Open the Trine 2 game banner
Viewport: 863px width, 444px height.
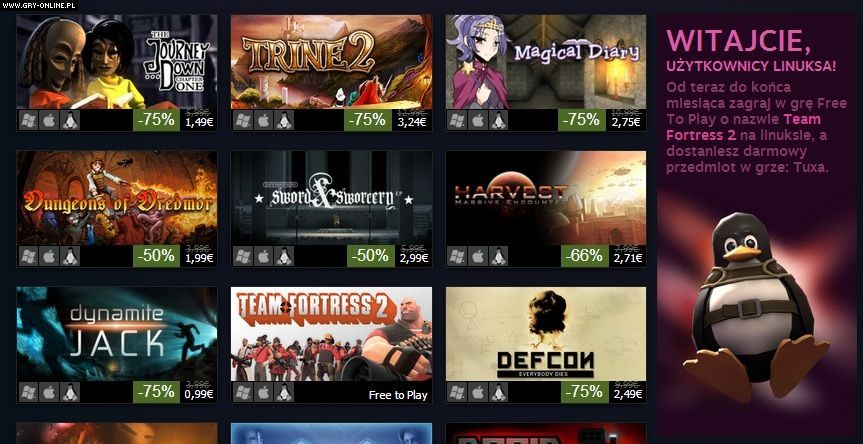coord(331,62)
